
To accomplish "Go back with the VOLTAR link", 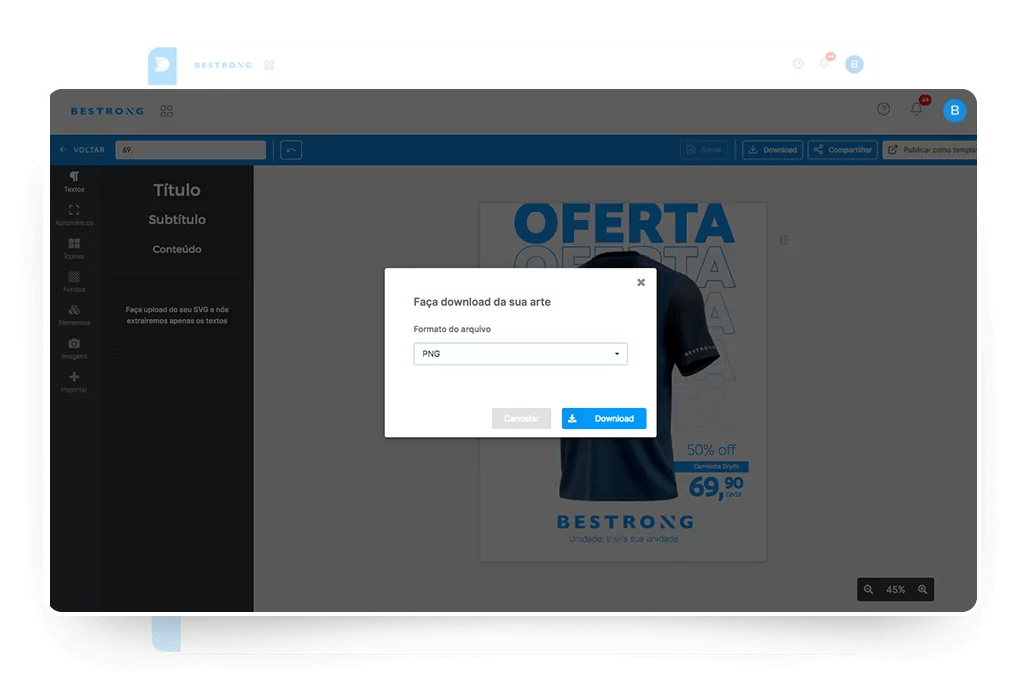I will [x=82, y=150].
